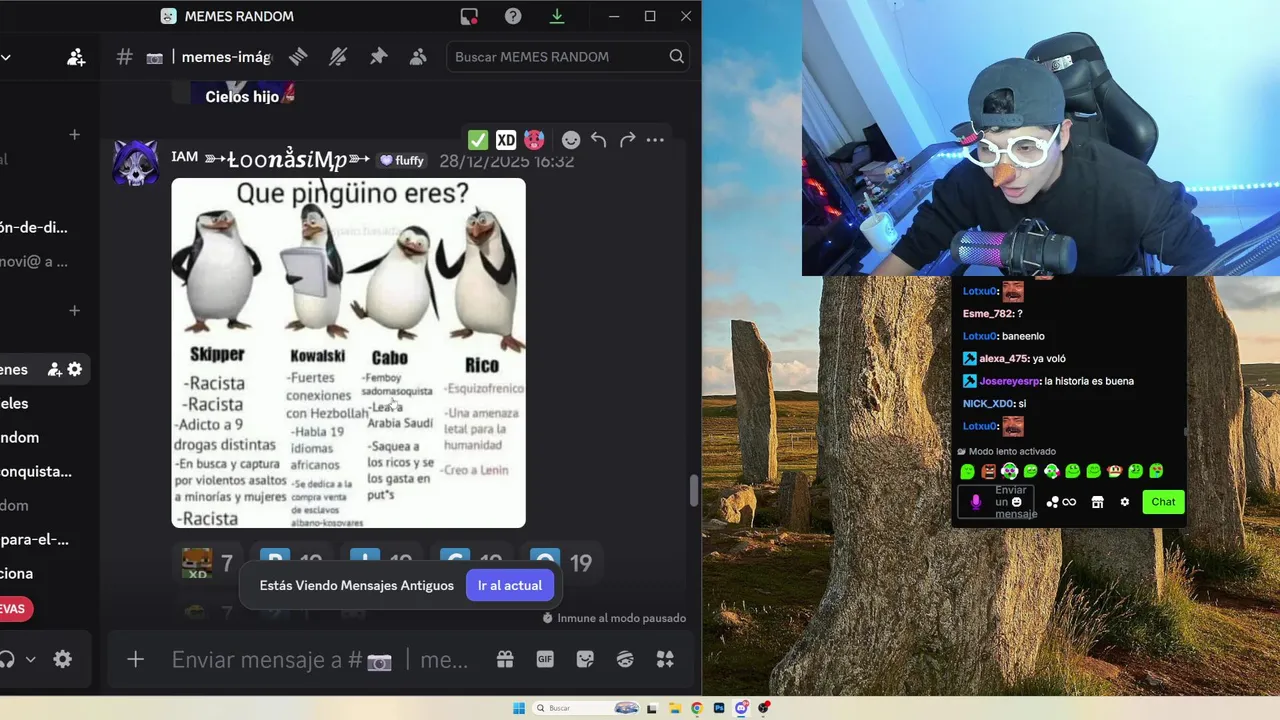React with the red devil face emoji

[x=534, y=140]
